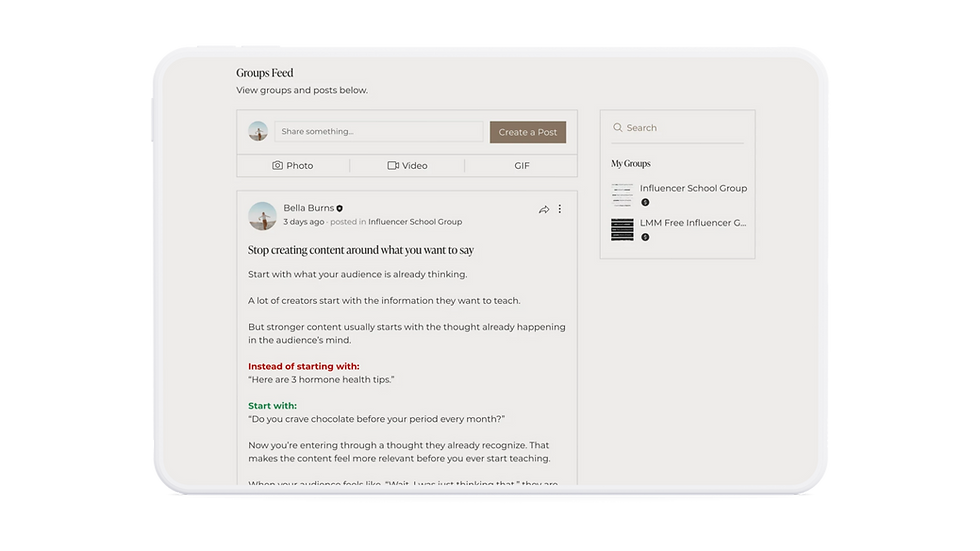Click the LMM Free Influencer thumbnail image
Image resolution: width=980 pixels, height=551 pixels.
(x=622, y=229)
